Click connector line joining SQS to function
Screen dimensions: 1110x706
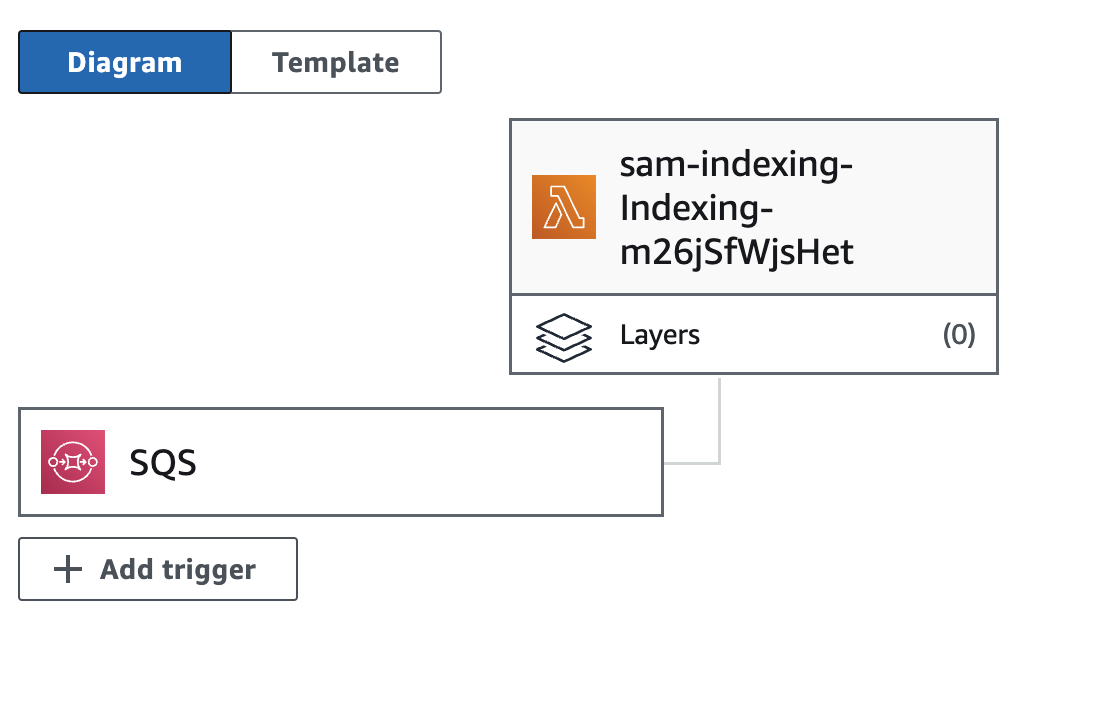tap(719, 439)
